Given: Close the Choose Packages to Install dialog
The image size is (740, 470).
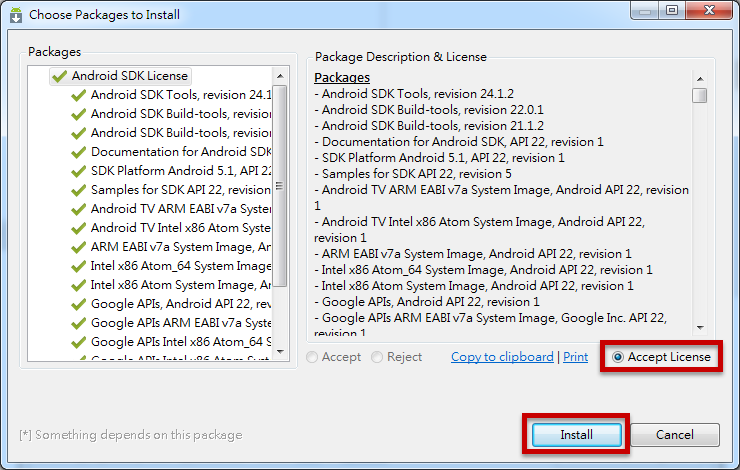Looking at the screenshot, I should pos(709,10).
